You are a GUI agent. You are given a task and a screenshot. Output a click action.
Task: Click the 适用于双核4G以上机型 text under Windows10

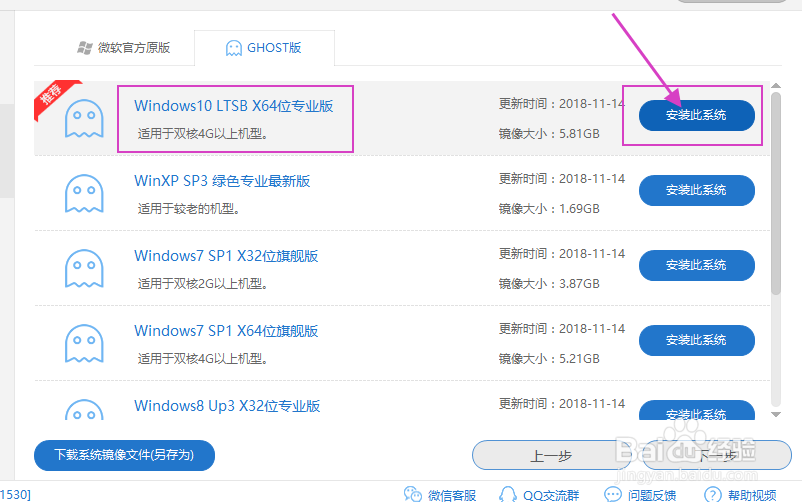click(x=203, y=134)
